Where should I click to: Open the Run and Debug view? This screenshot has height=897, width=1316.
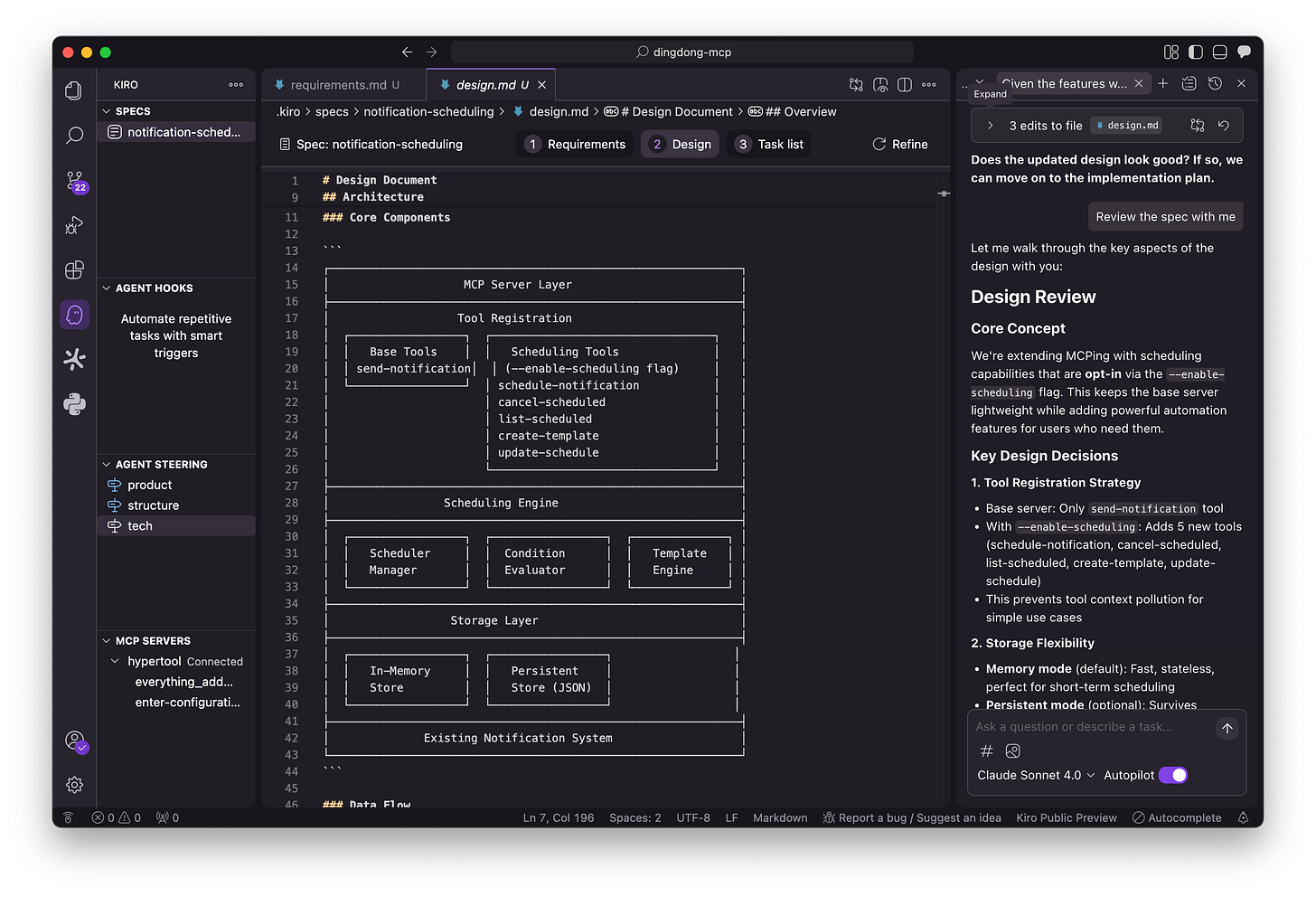74,225
